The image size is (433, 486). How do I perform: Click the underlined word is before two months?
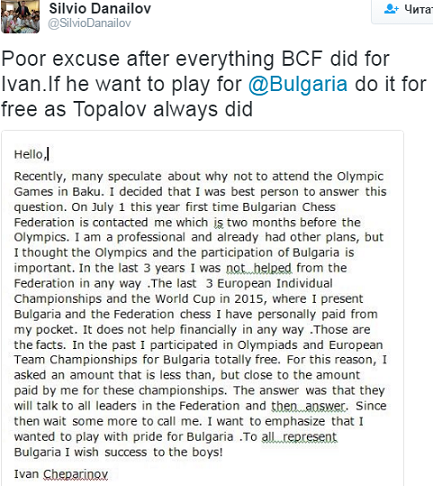pyautogui.click(x=218, y=222)
